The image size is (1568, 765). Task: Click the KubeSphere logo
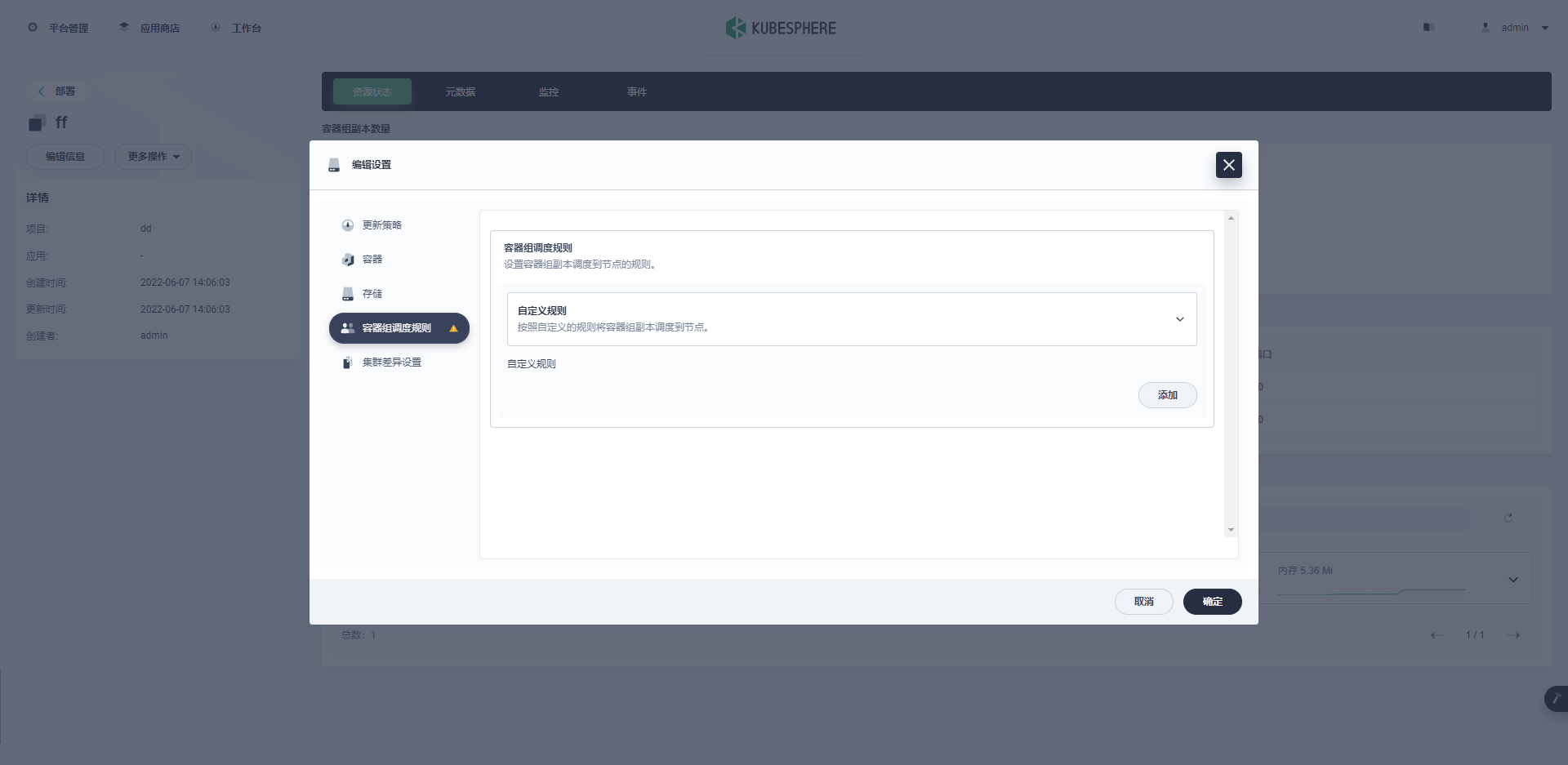[781, 28]
